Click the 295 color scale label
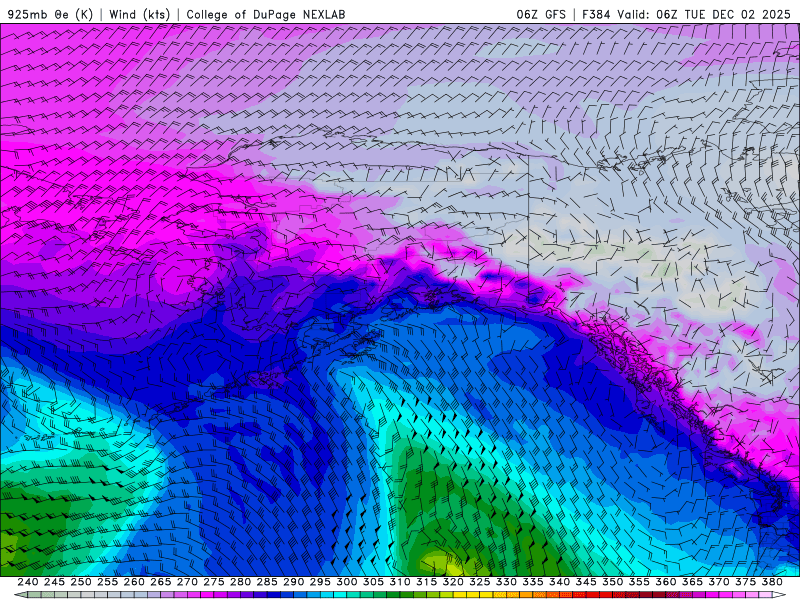This screenshot has width=800, height=600. (x=320, y=582)
